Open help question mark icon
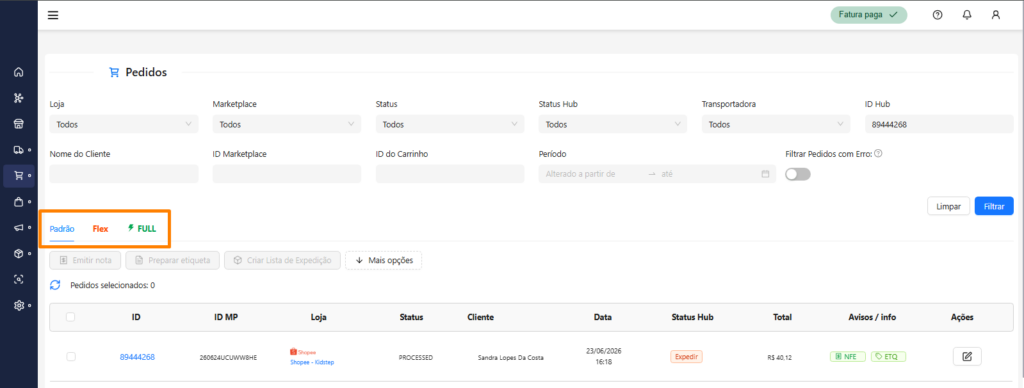Image resolution: width=1024 pixels, height=388 pixels. click(x=938, y=15)
